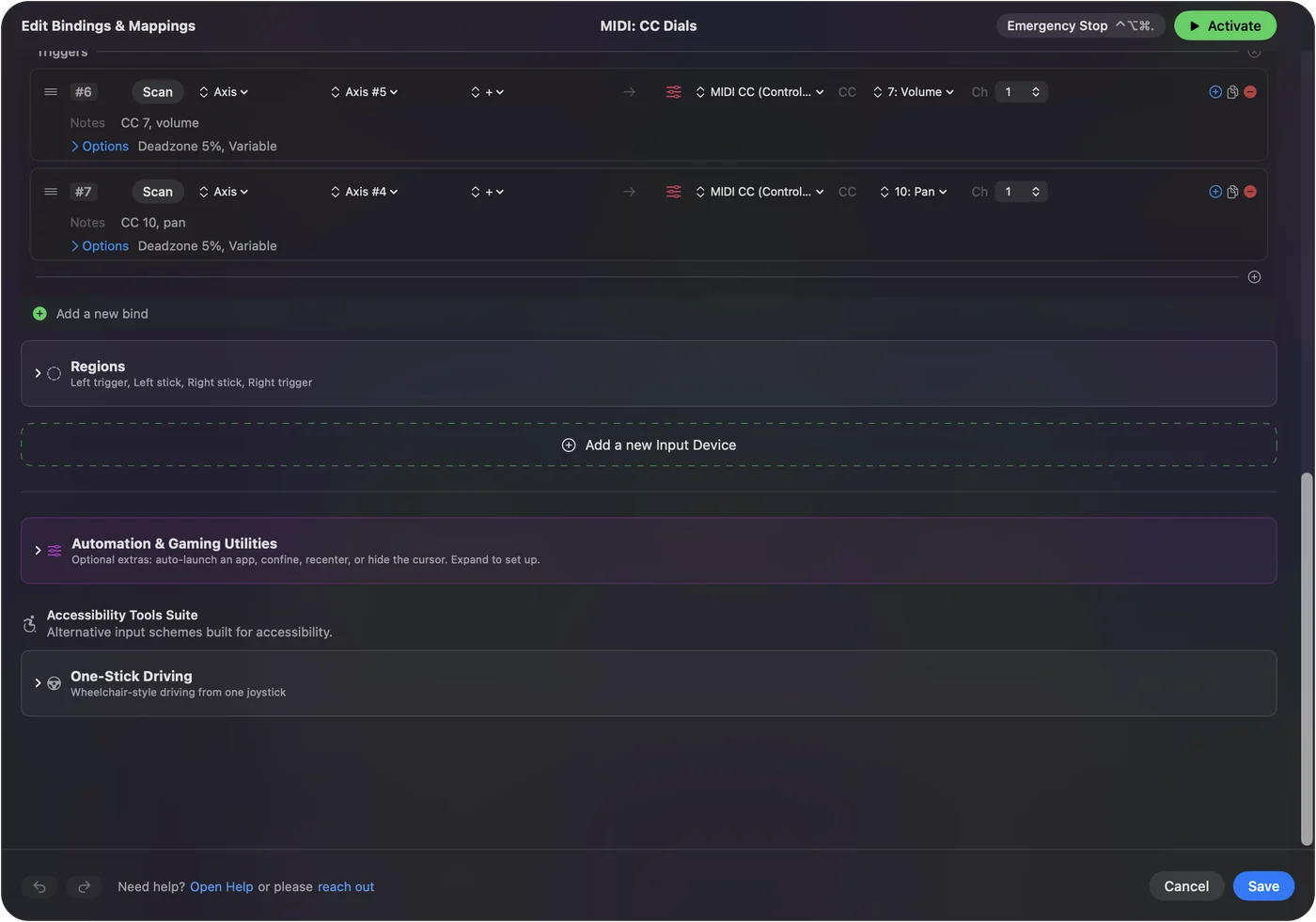The width and height of the screenshot is (1316, 922).
Task: Click the undo arrow in the bottom bar
Action: coord(39,886)
